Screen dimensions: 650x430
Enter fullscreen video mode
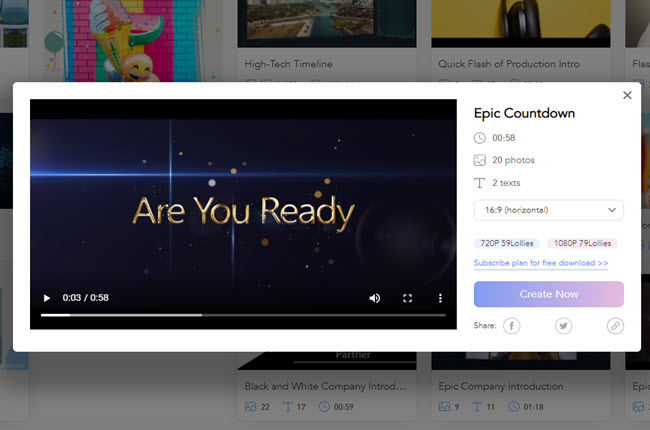tap(408, 298)
